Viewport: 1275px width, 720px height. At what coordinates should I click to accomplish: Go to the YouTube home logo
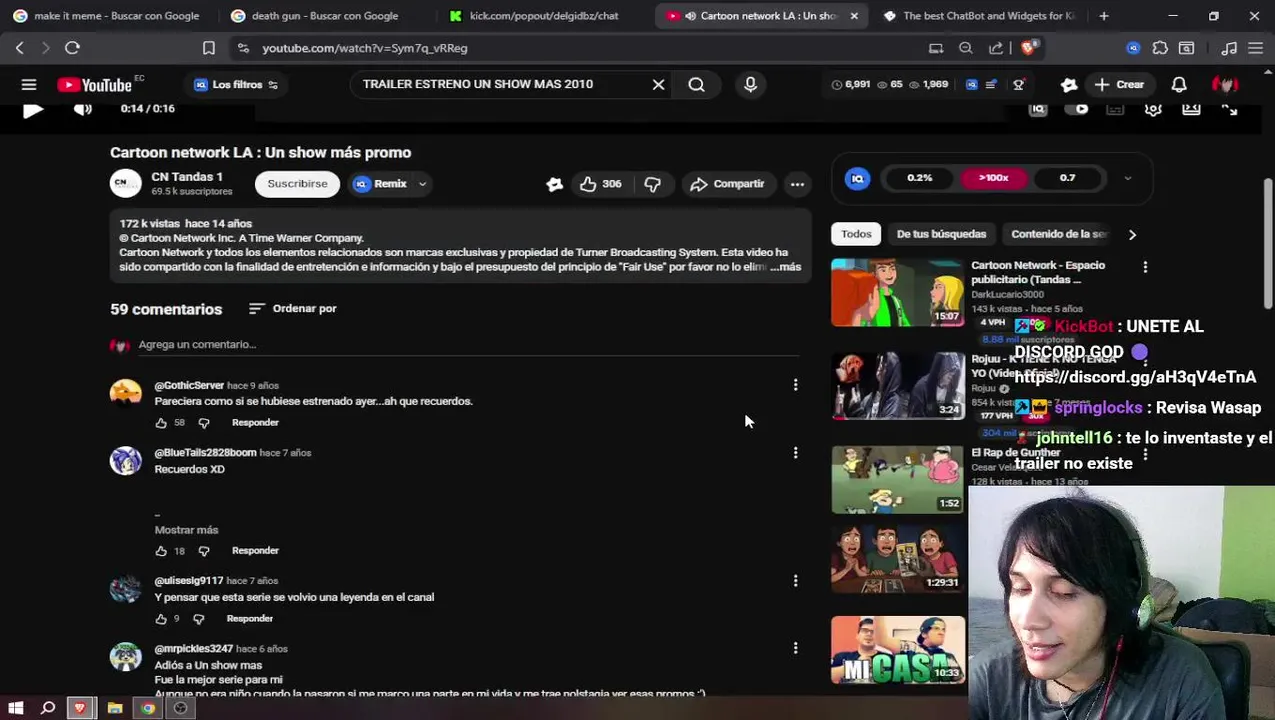coord(95,85)
